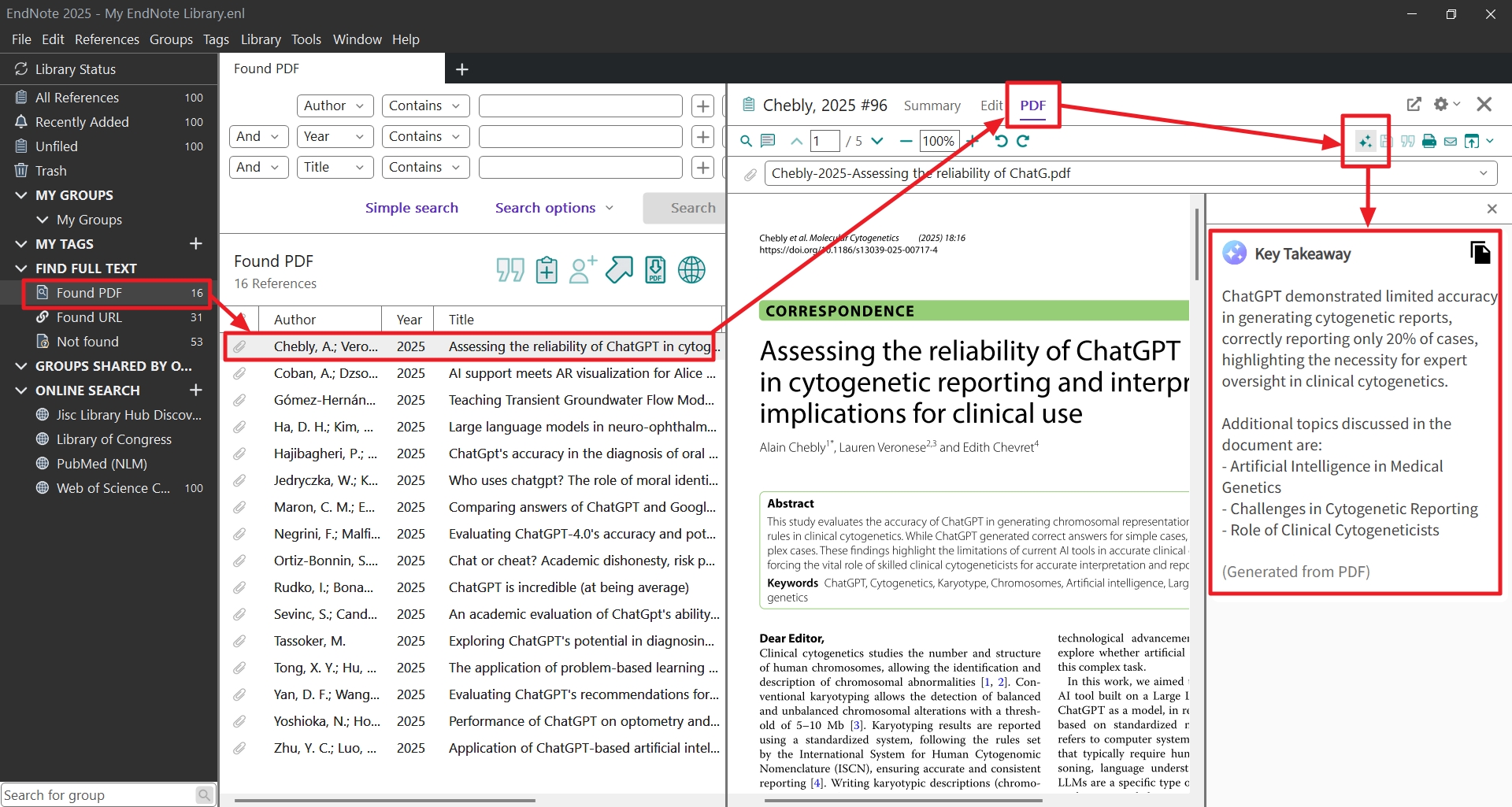Expand the attached PDF file name dropdown
The height and width of the screenshot is (807, 1512).
[1483, 173]
